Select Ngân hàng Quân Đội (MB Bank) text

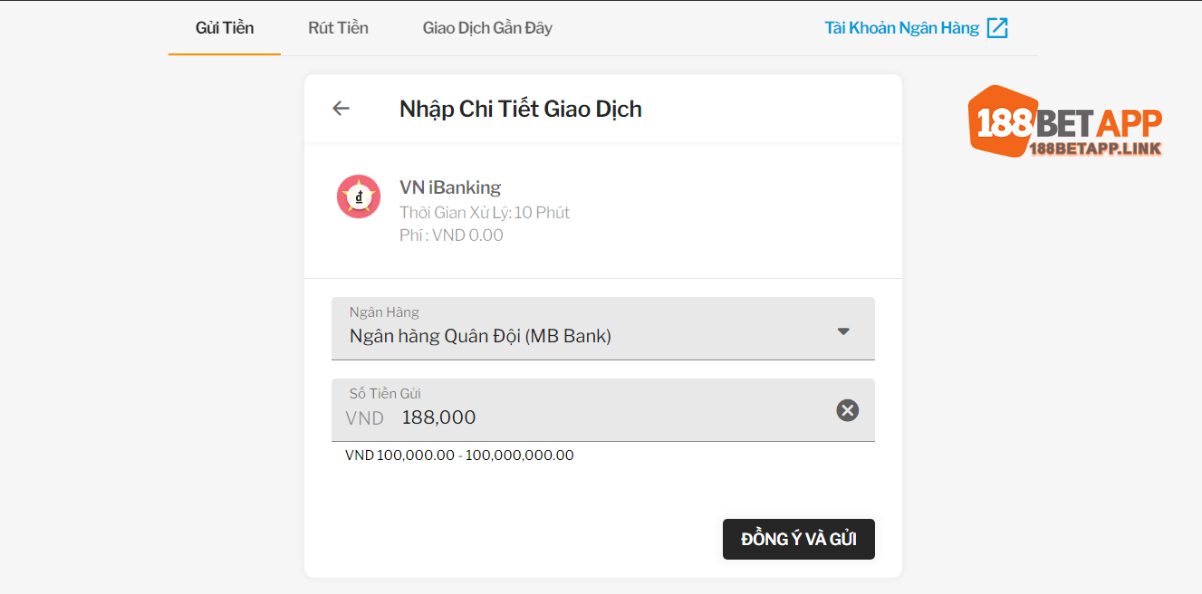click(480, 336)
